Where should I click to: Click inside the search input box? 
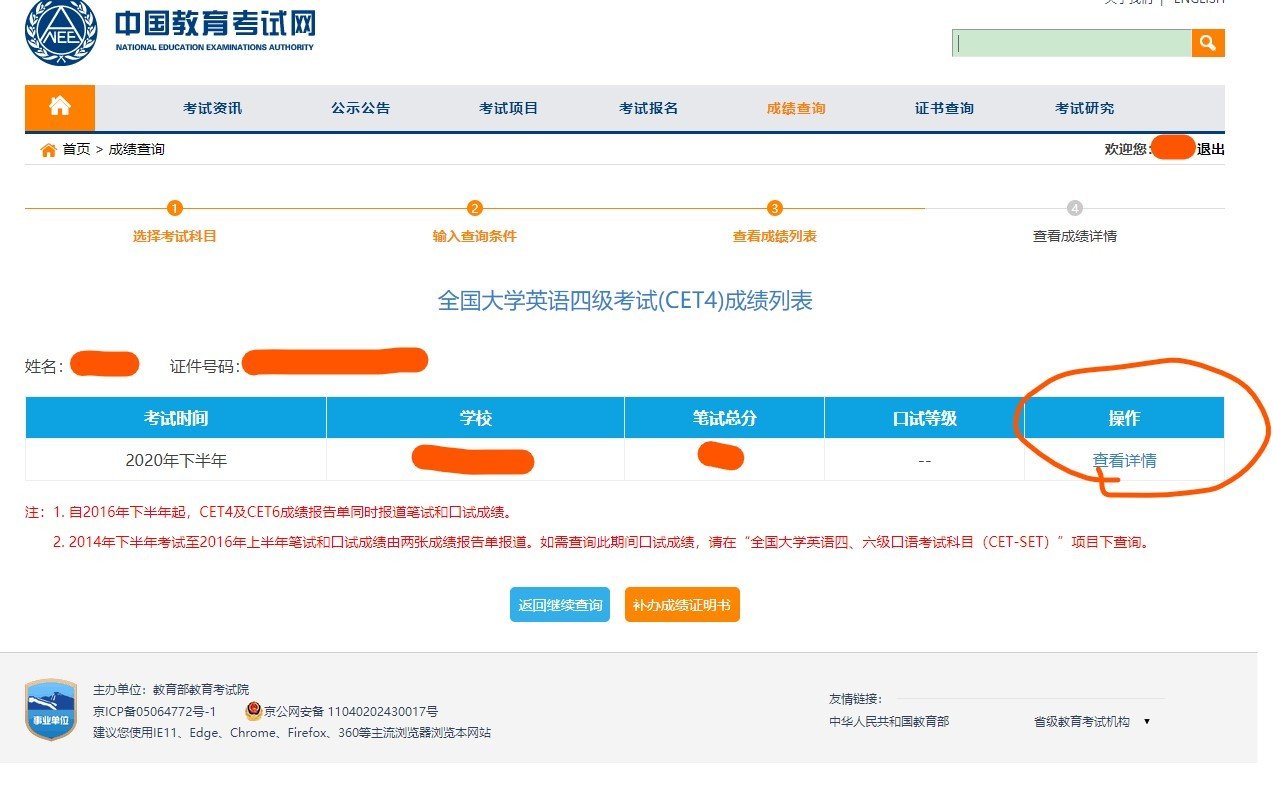1070,43
